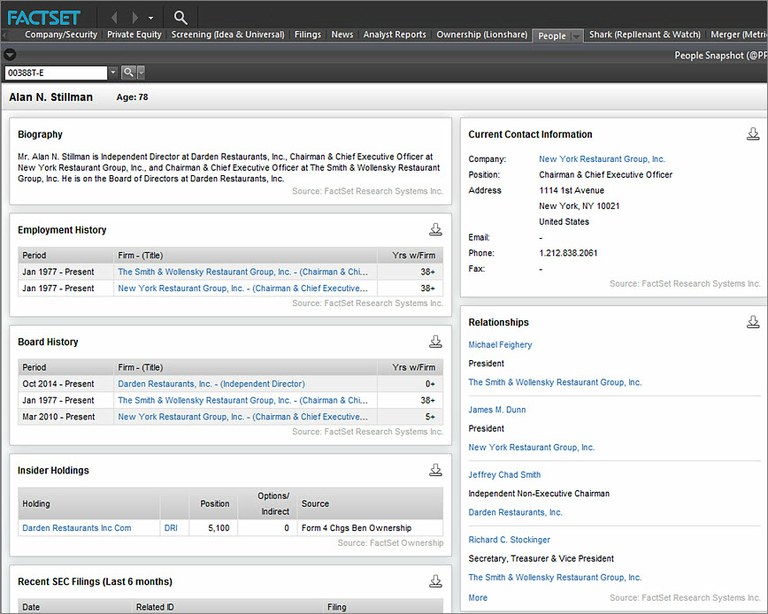768x614 pixels.
Task: Click the Alan N. Stillman name heading
Action: pyautogui.click(x=51, y=97)
